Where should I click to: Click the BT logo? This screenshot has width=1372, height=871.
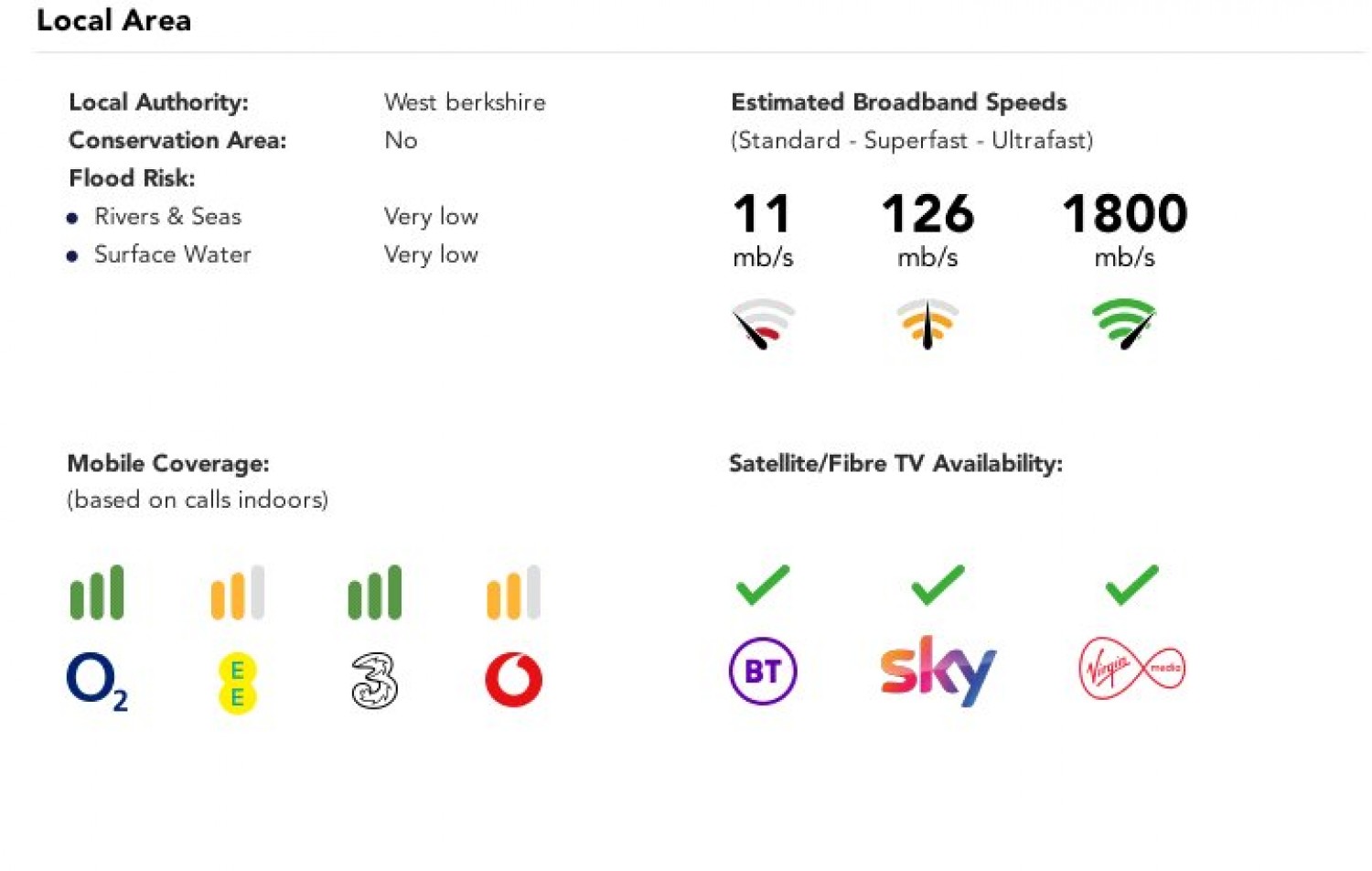pos(763,671)
